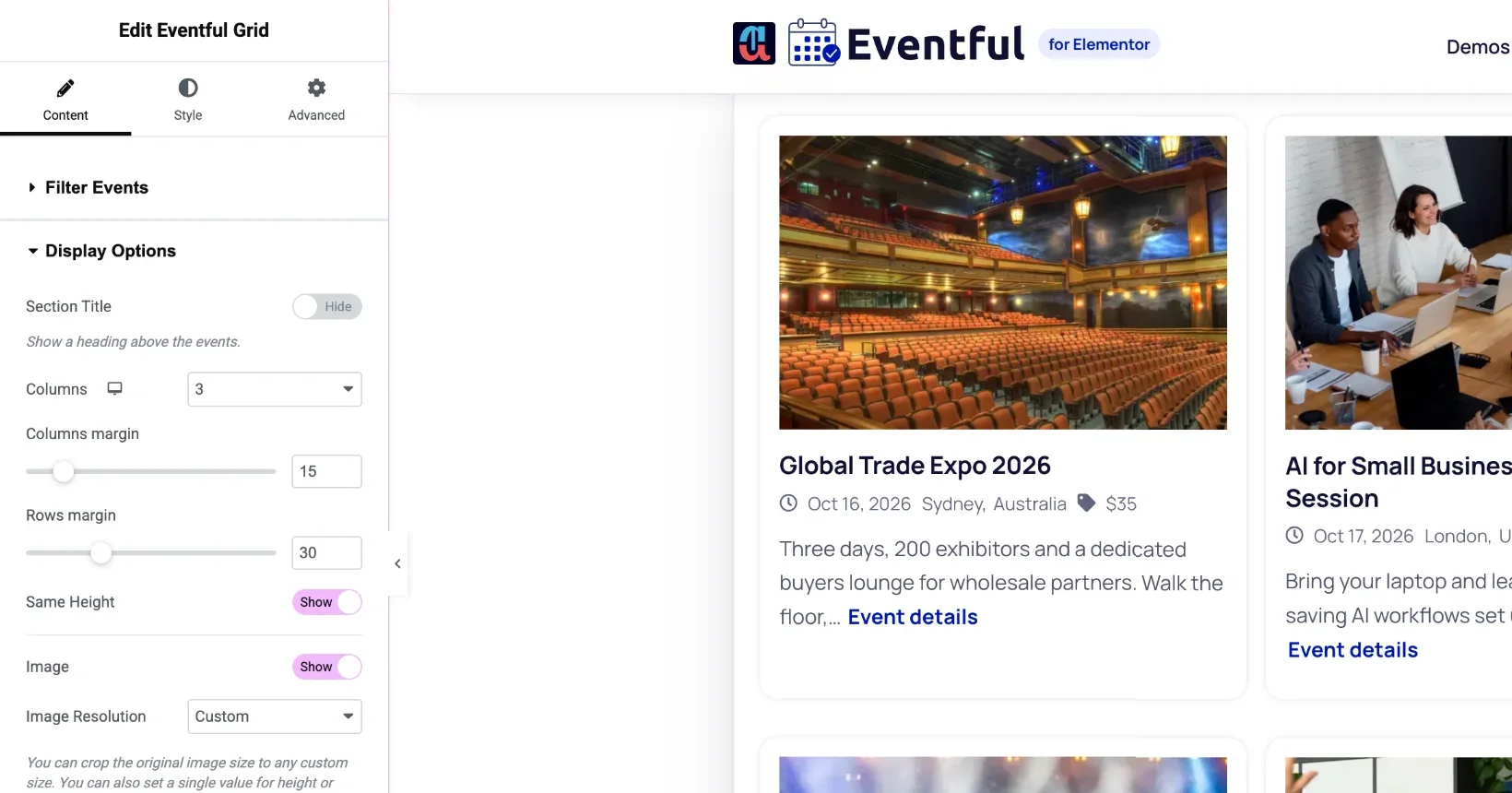Click the Sydney, Australia location text
Viewport: 1512px width, 793px height.
click(994, 504)
